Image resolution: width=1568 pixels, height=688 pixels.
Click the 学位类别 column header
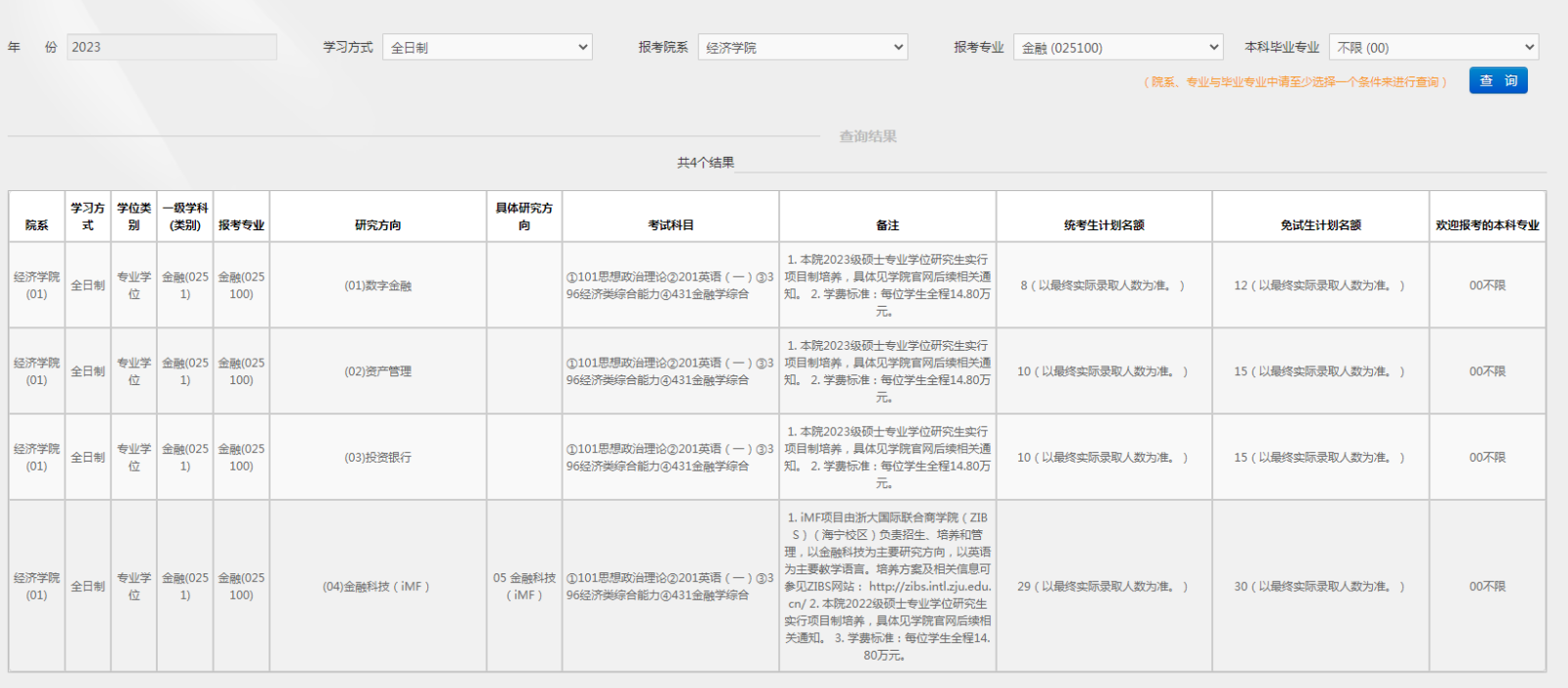pyautogui.click(x=134, y=217)
